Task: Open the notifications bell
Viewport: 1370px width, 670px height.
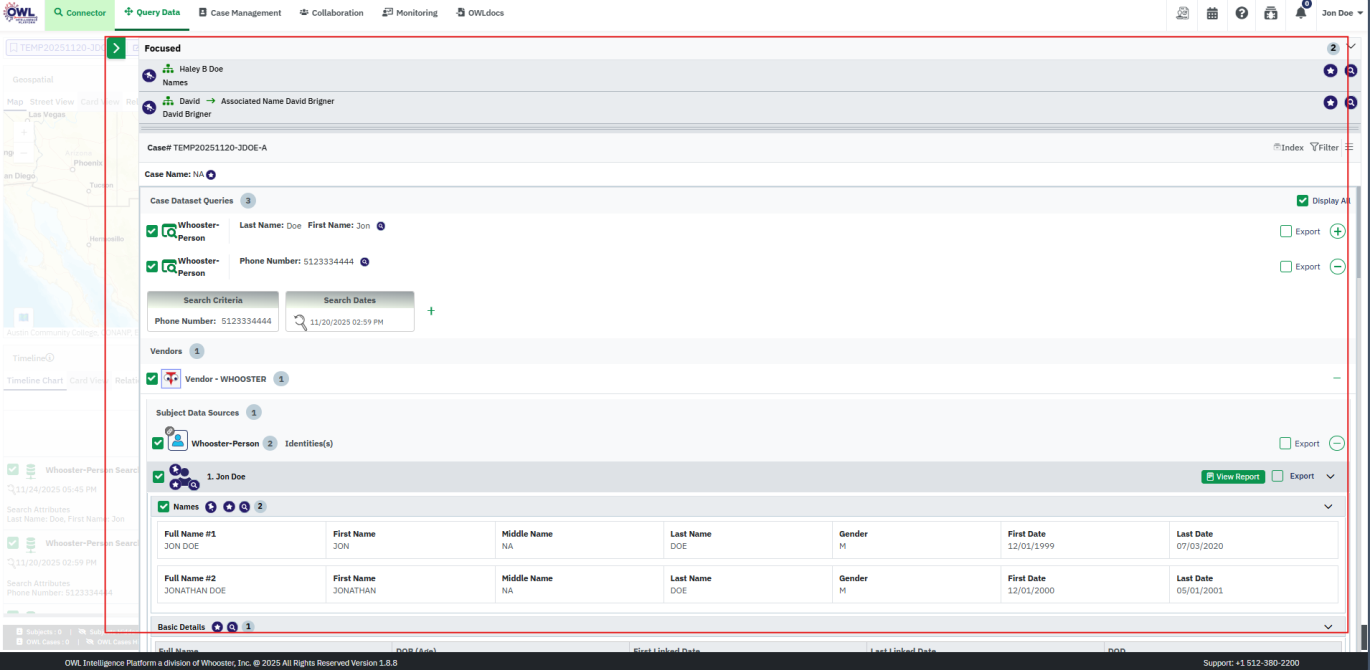Action: point(1300,13)
